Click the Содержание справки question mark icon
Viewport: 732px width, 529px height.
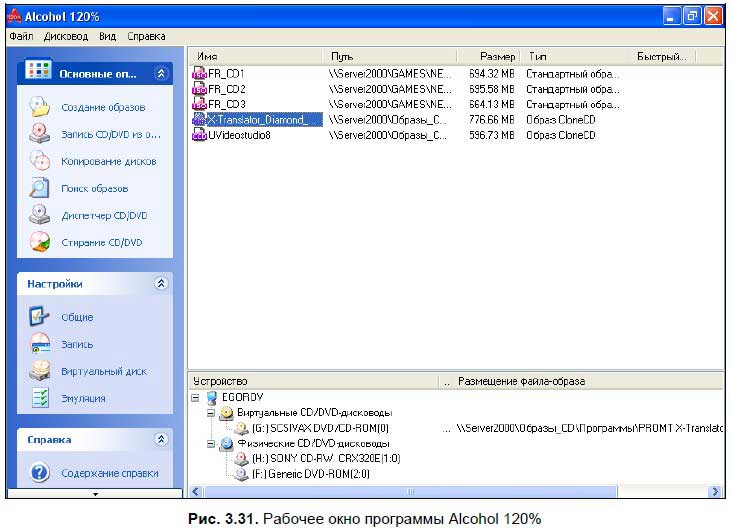click(x=40, y=473)
